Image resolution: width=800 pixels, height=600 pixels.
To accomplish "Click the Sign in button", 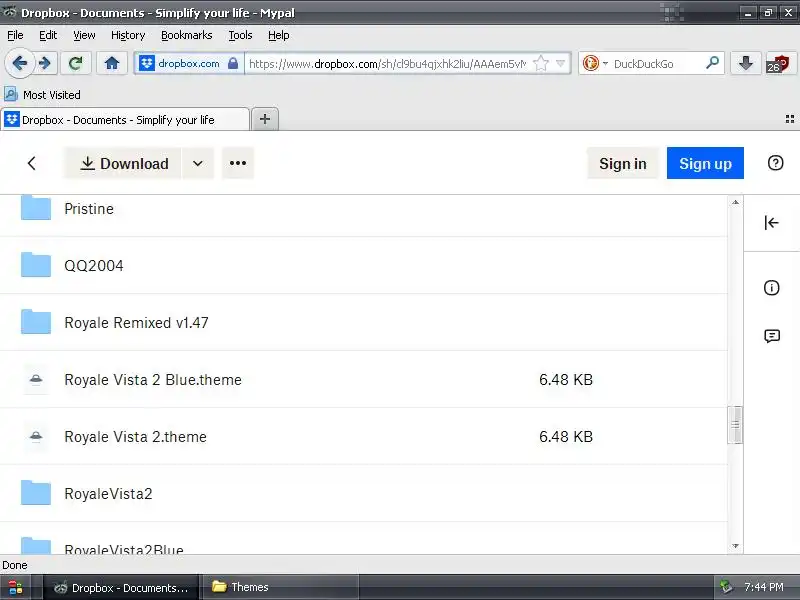I will [x=622, y=163].
